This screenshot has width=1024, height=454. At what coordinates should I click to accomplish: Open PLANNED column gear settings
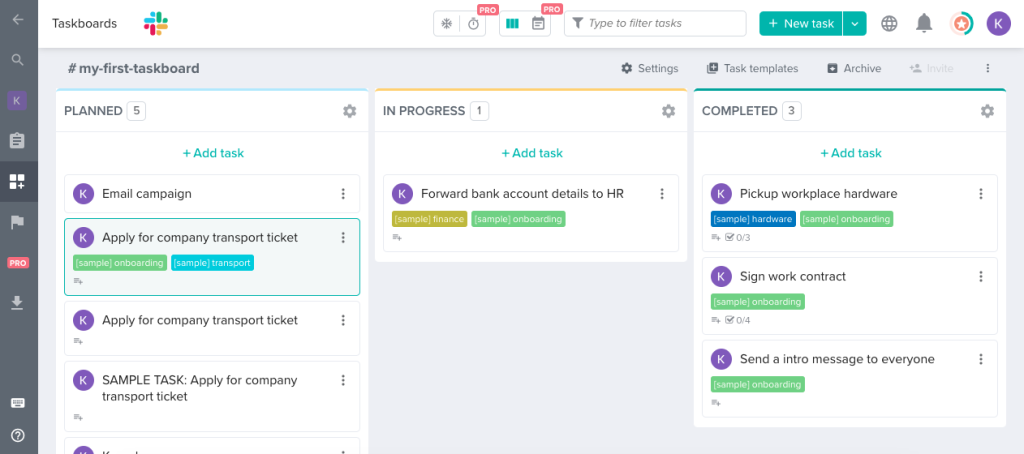(349, 111)
